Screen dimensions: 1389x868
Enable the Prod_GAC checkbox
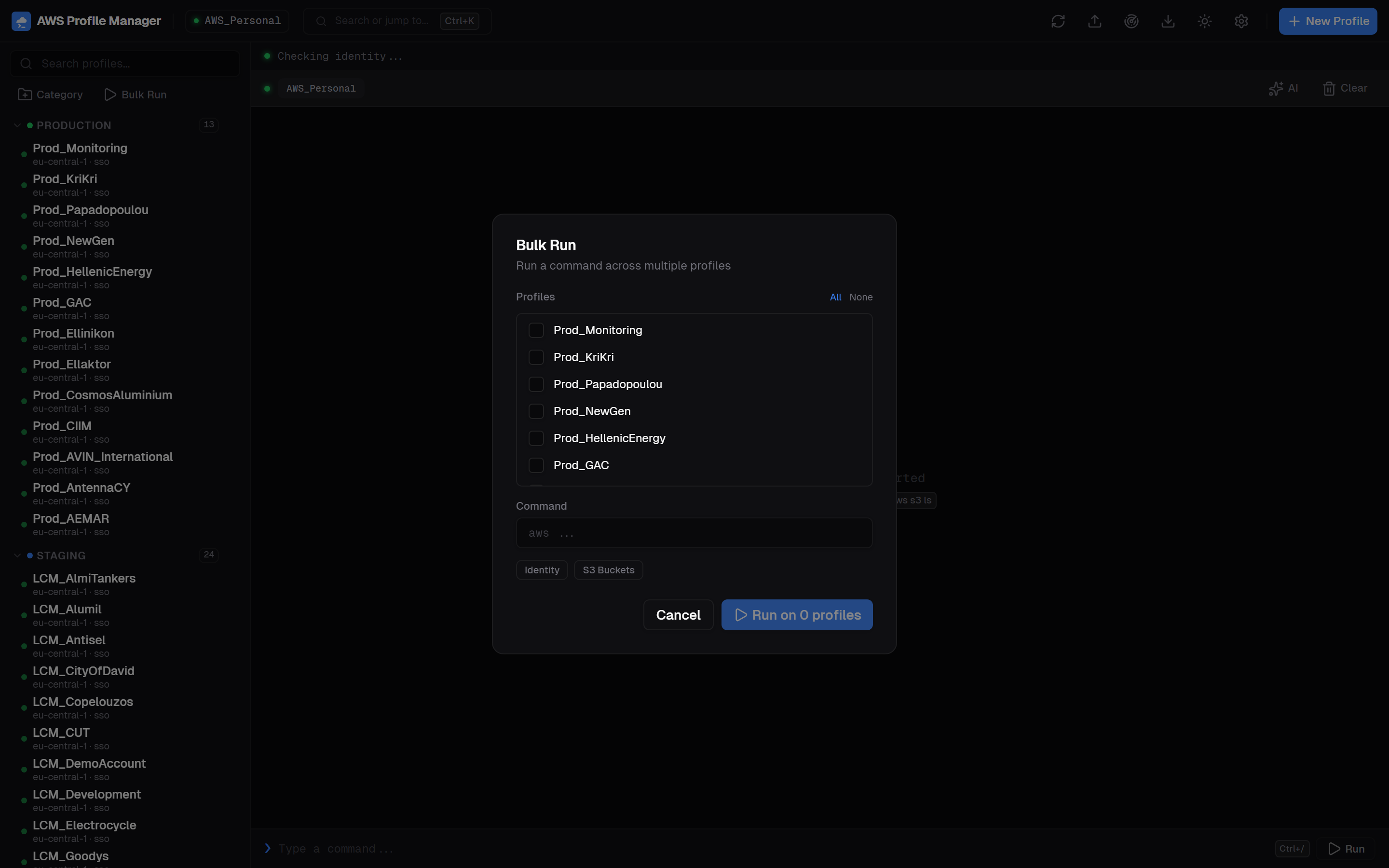(x=536, y=465)
